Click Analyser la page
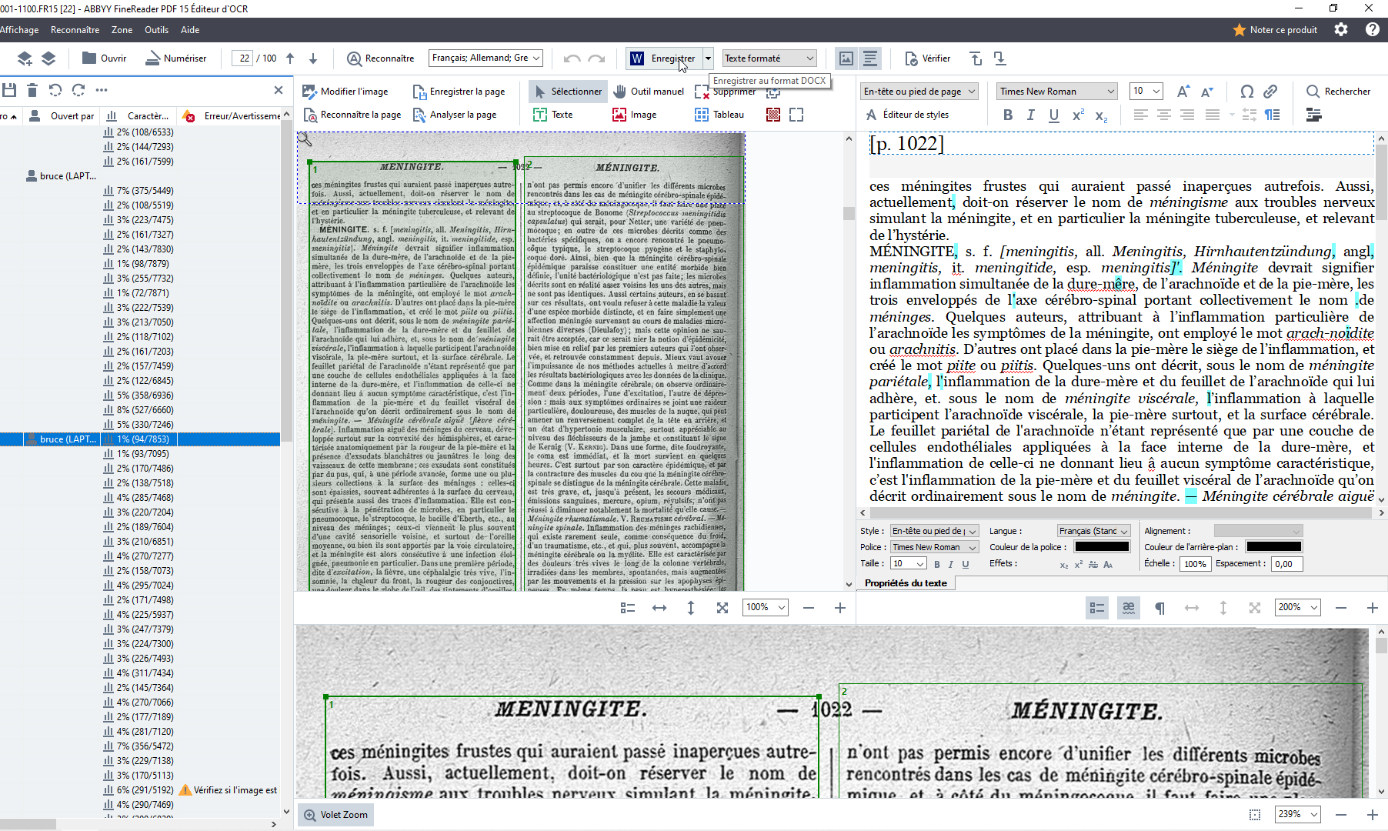Viewport: 1388px width, 831px height. (x=454, y=114)
